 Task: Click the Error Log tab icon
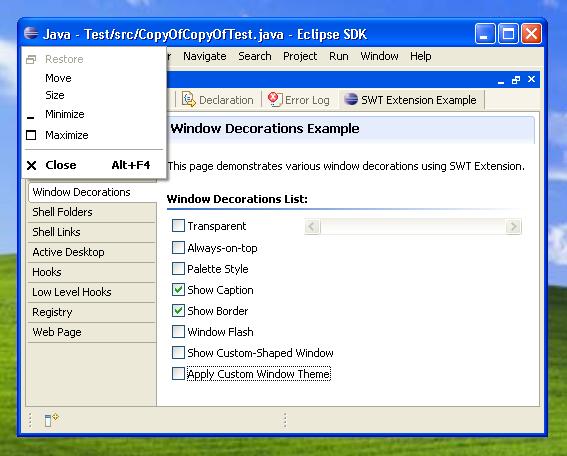pos(275,99)
